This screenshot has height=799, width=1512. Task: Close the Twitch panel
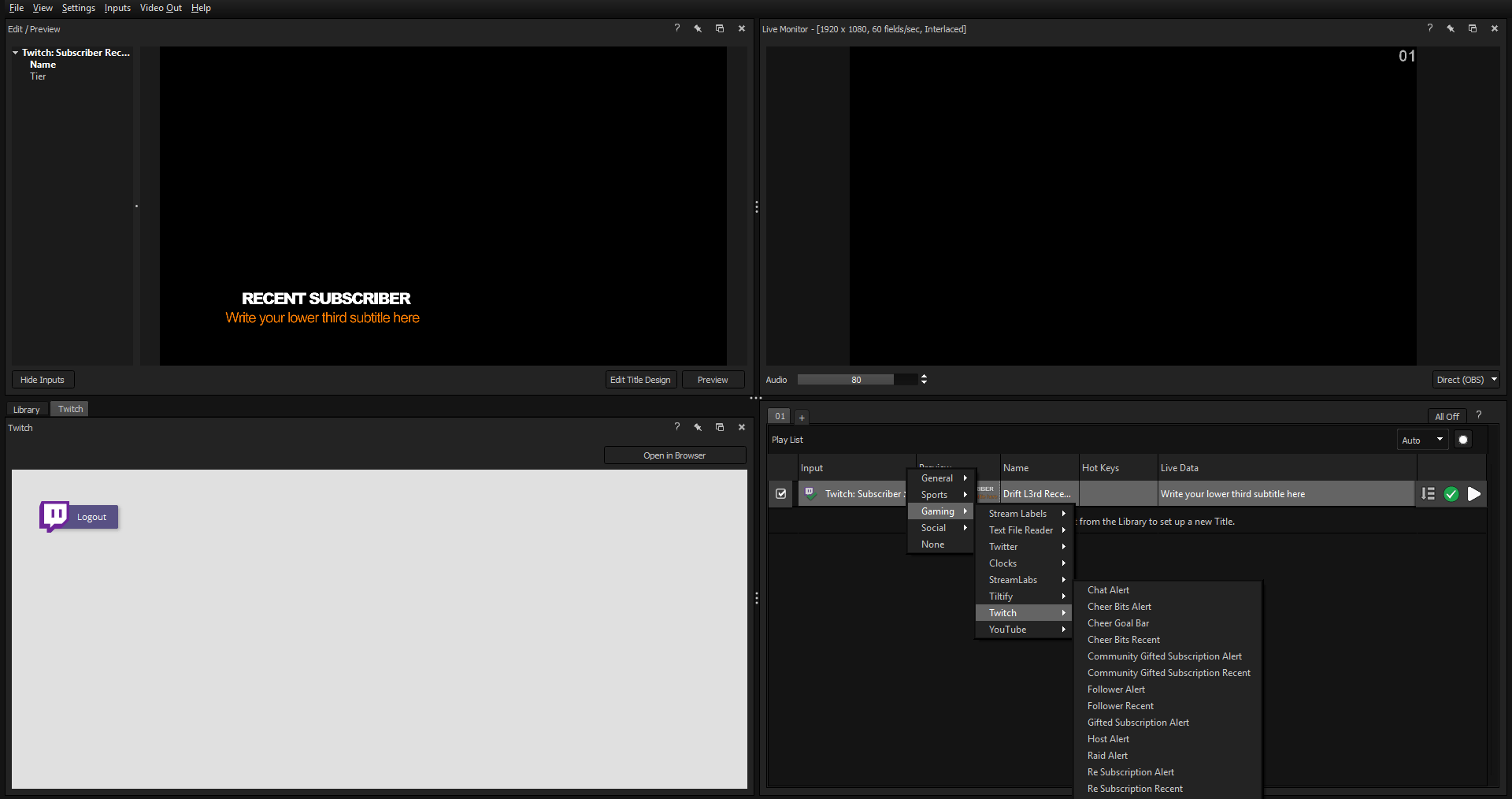(741, 427)
